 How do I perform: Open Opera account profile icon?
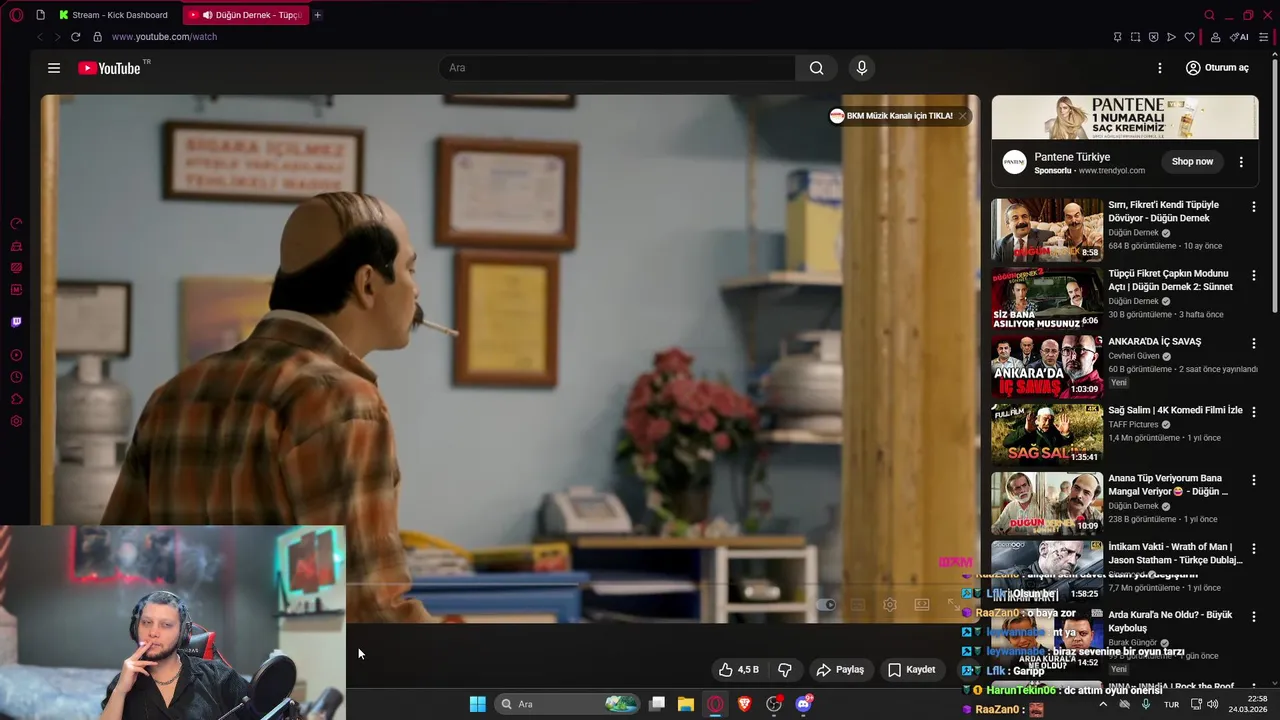coord(1215,37)
